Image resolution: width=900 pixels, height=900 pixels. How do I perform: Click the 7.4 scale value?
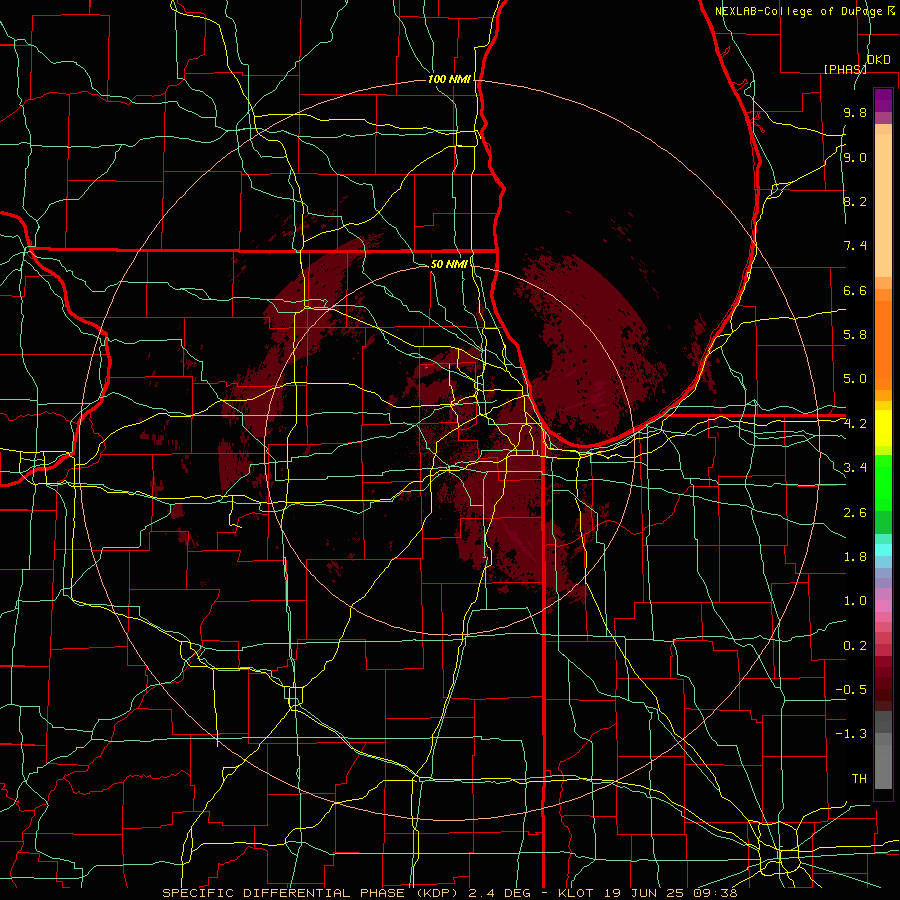[855, 246]
